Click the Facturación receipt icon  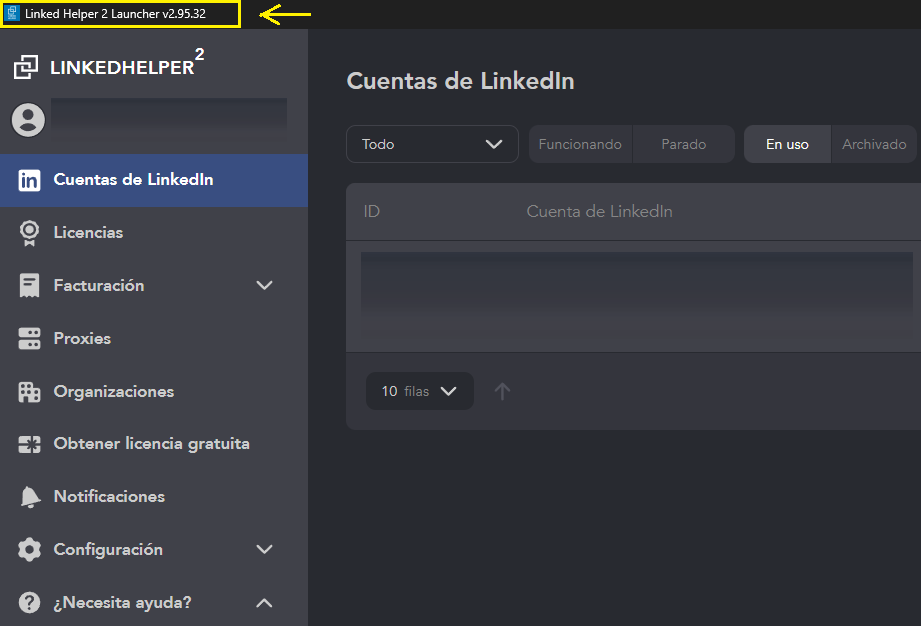click(x=30, y=286)
